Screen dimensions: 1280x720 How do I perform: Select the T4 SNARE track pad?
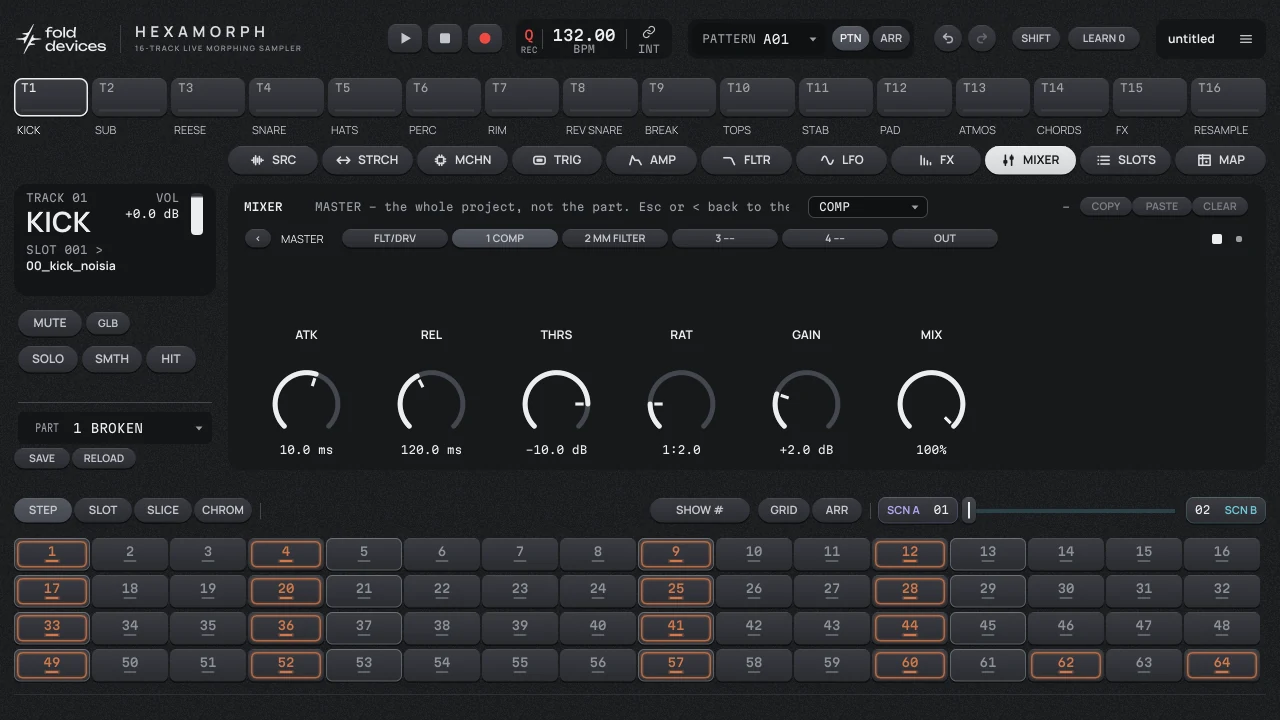(x=286, y=97)
